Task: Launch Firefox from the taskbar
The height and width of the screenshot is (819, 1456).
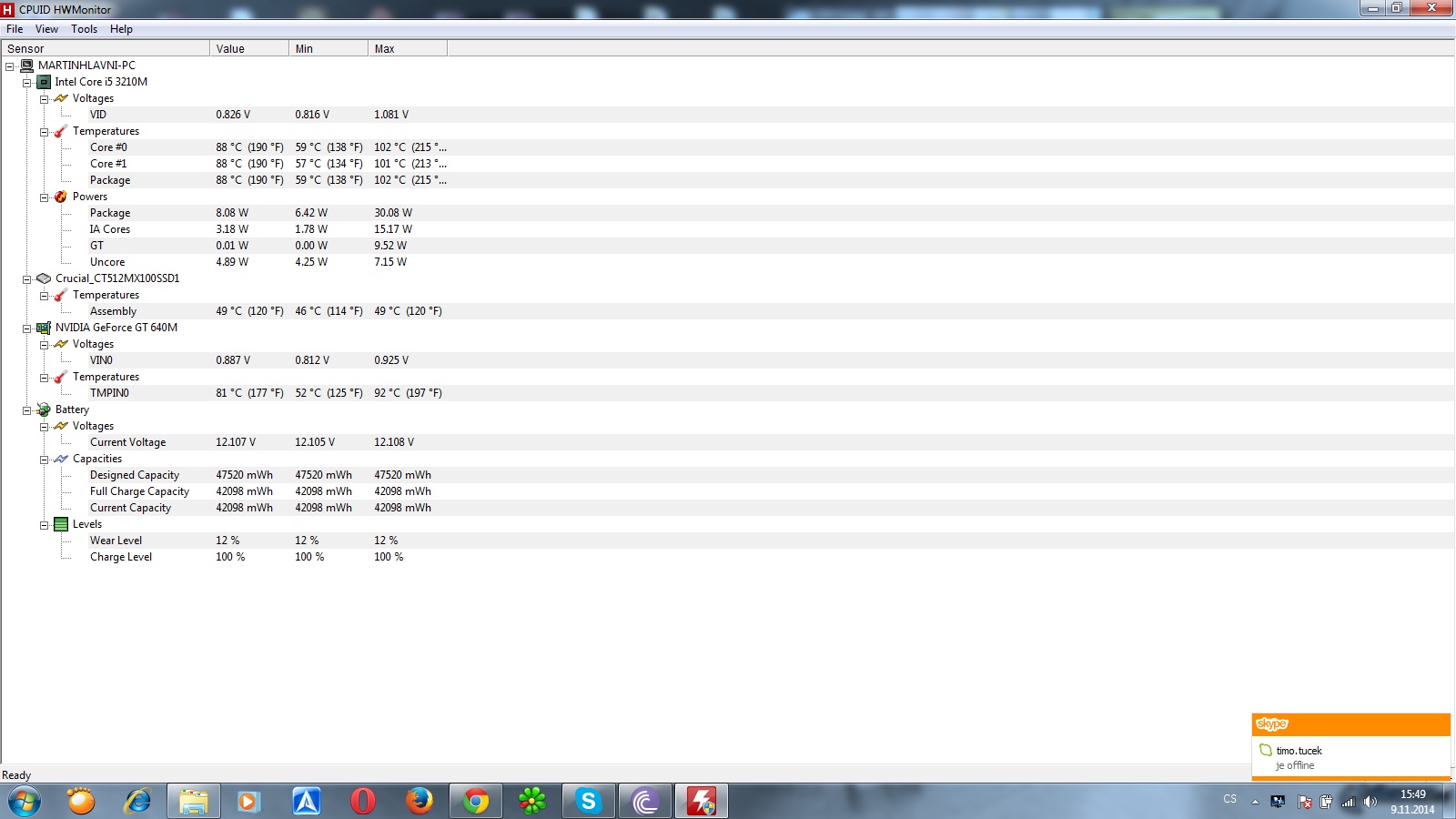Action: click(419, 802)
